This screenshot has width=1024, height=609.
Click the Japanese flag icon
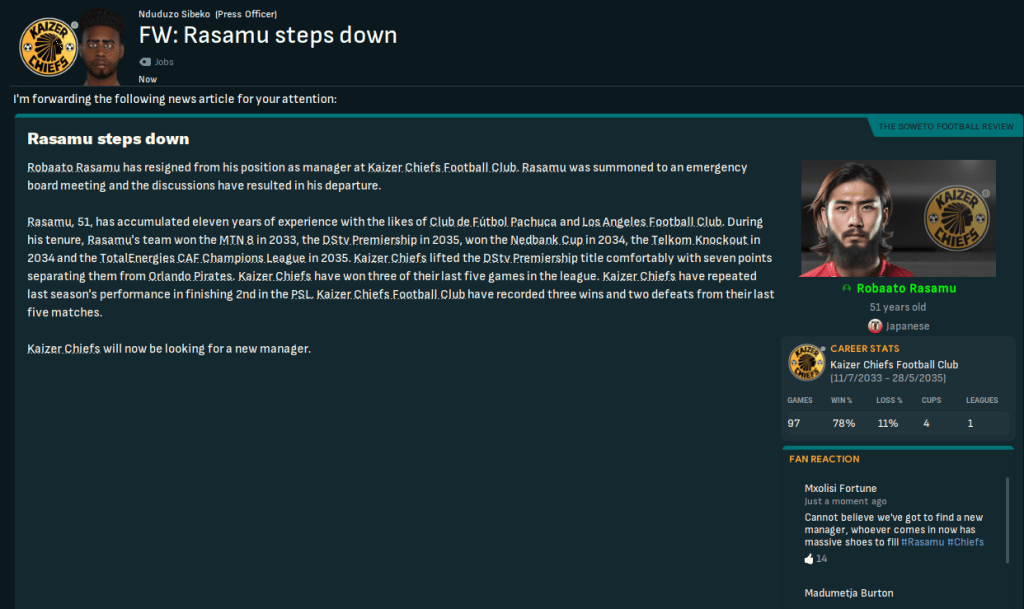click(x=875, y=326)
